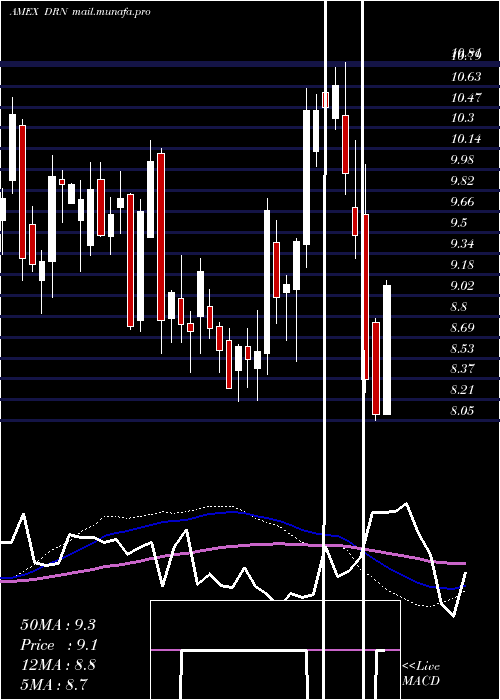Click the 9.5 price axis label
The width and height of the screenshot is (500, 700).
pyautogui.click(x=461, y=223)
